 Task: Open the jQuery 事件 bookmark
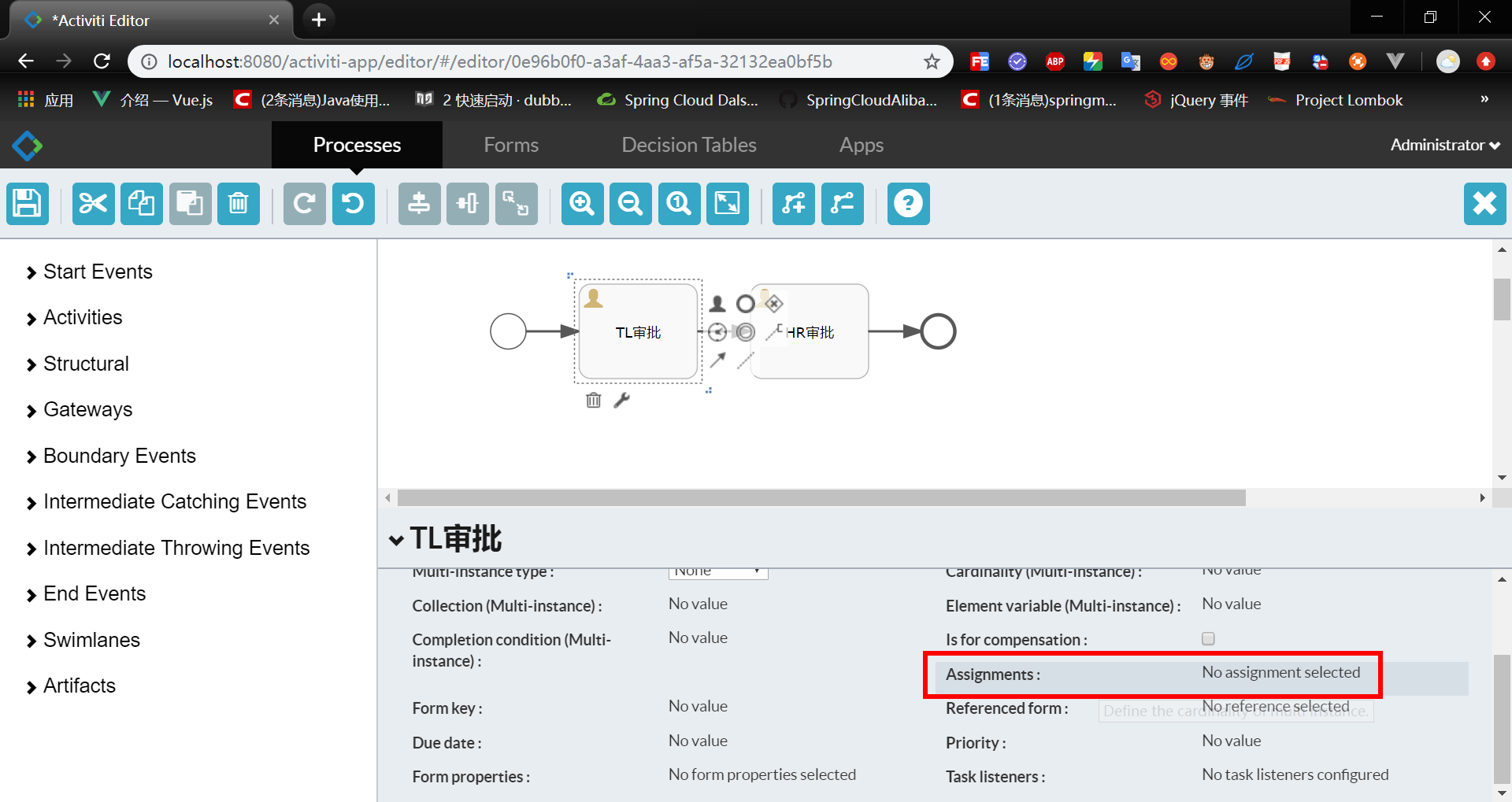[1197, 100]
